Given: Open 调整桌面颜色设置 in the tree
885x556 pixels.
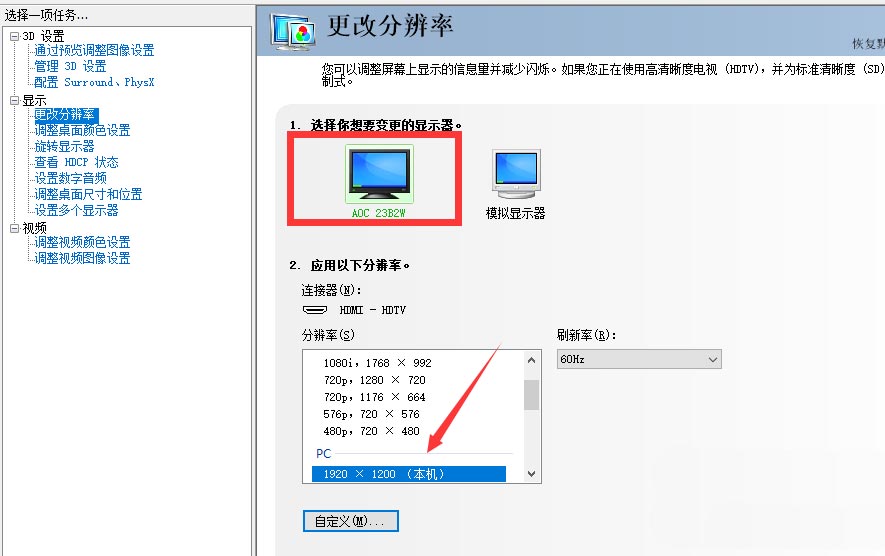Looking at the screenshot, I should point(82,130).
